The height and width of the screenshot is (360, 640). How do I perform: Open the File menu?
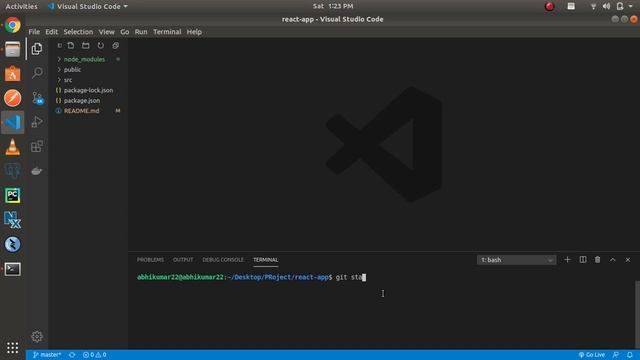pyautogui.click(x=34, y=32)
